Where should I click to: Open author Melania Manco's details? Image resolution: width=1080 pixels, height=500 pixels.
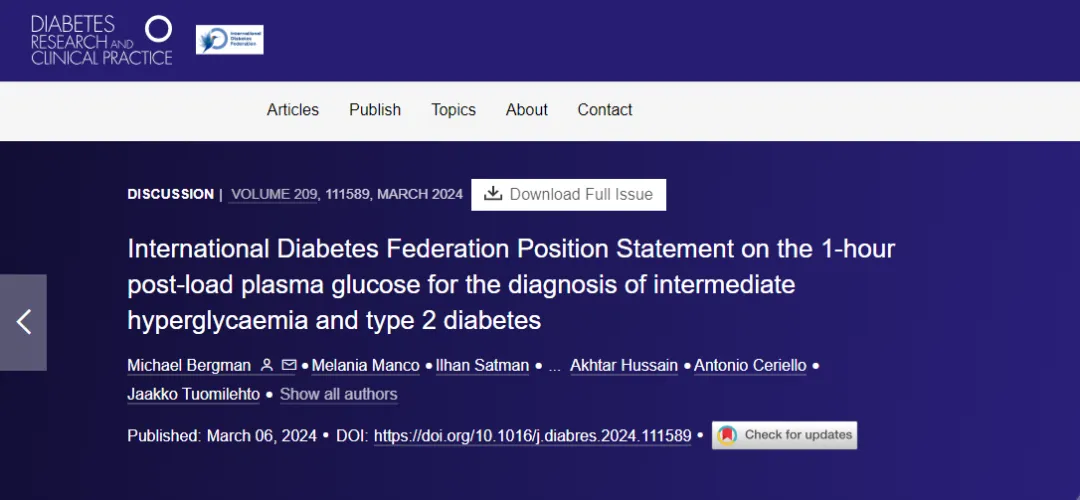click(x=366, y=365)
